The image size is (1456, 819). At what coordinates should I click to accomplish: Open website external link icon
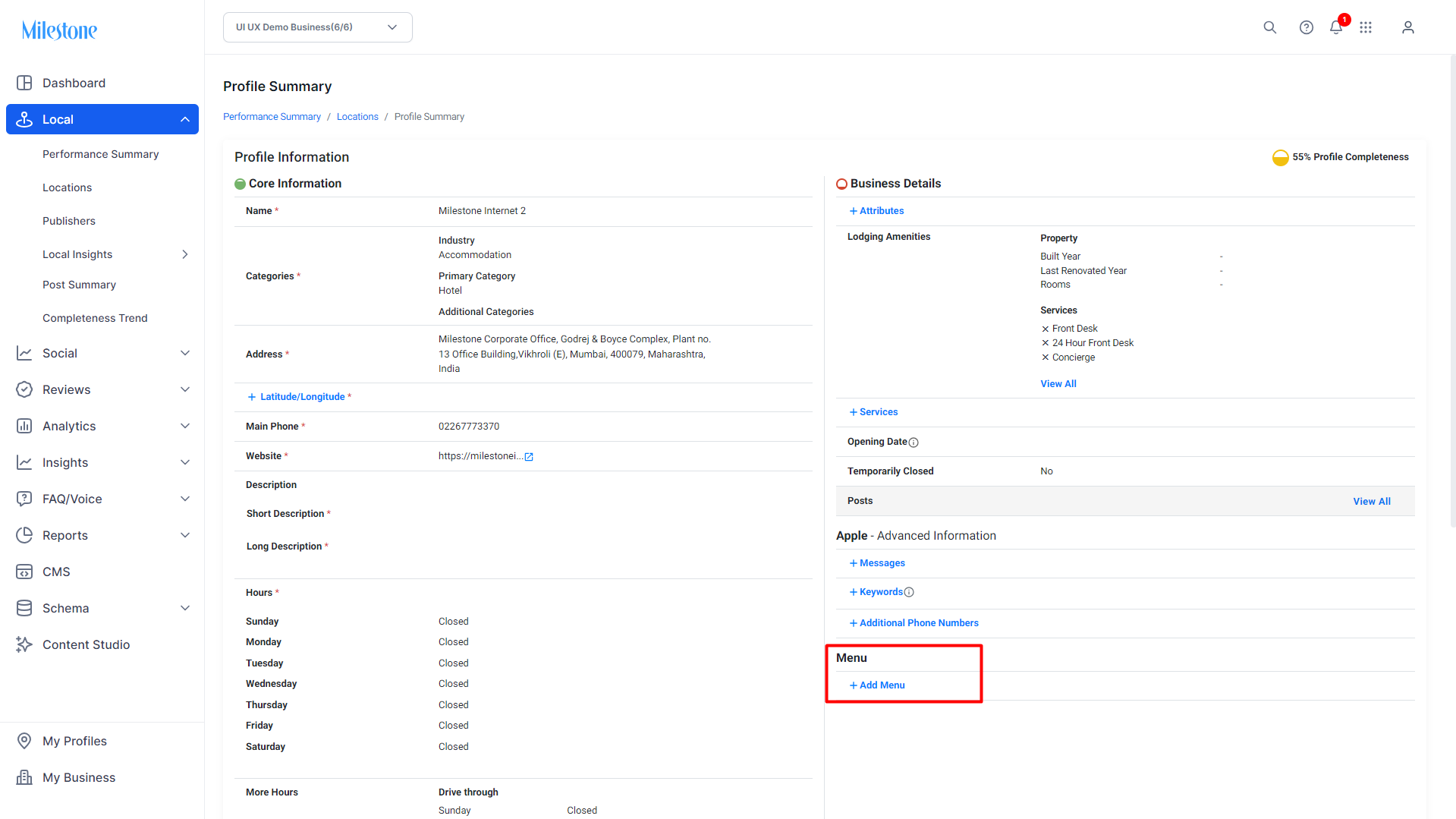pos(529,457)
